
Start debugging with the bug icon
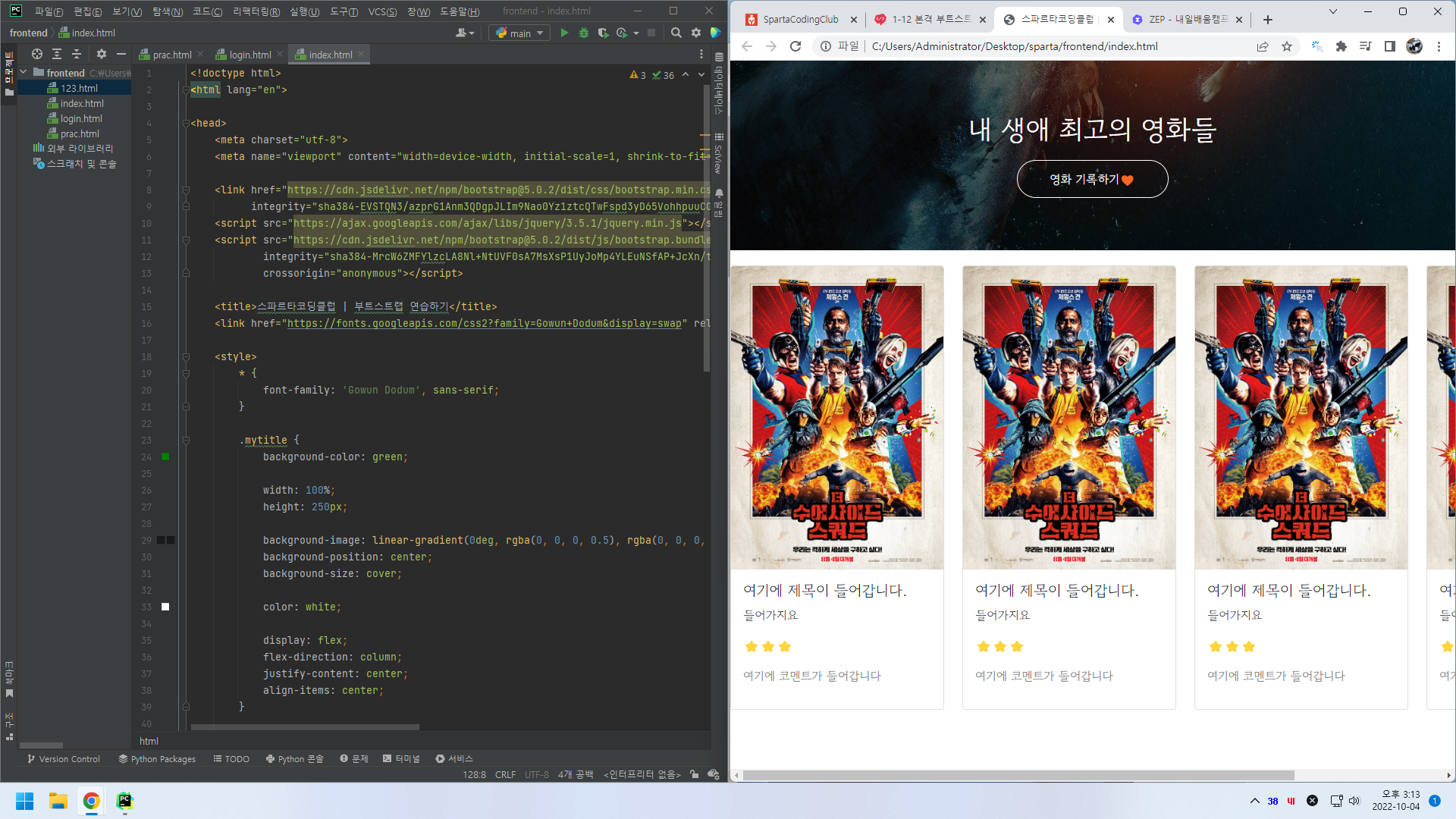click(583, 33)
